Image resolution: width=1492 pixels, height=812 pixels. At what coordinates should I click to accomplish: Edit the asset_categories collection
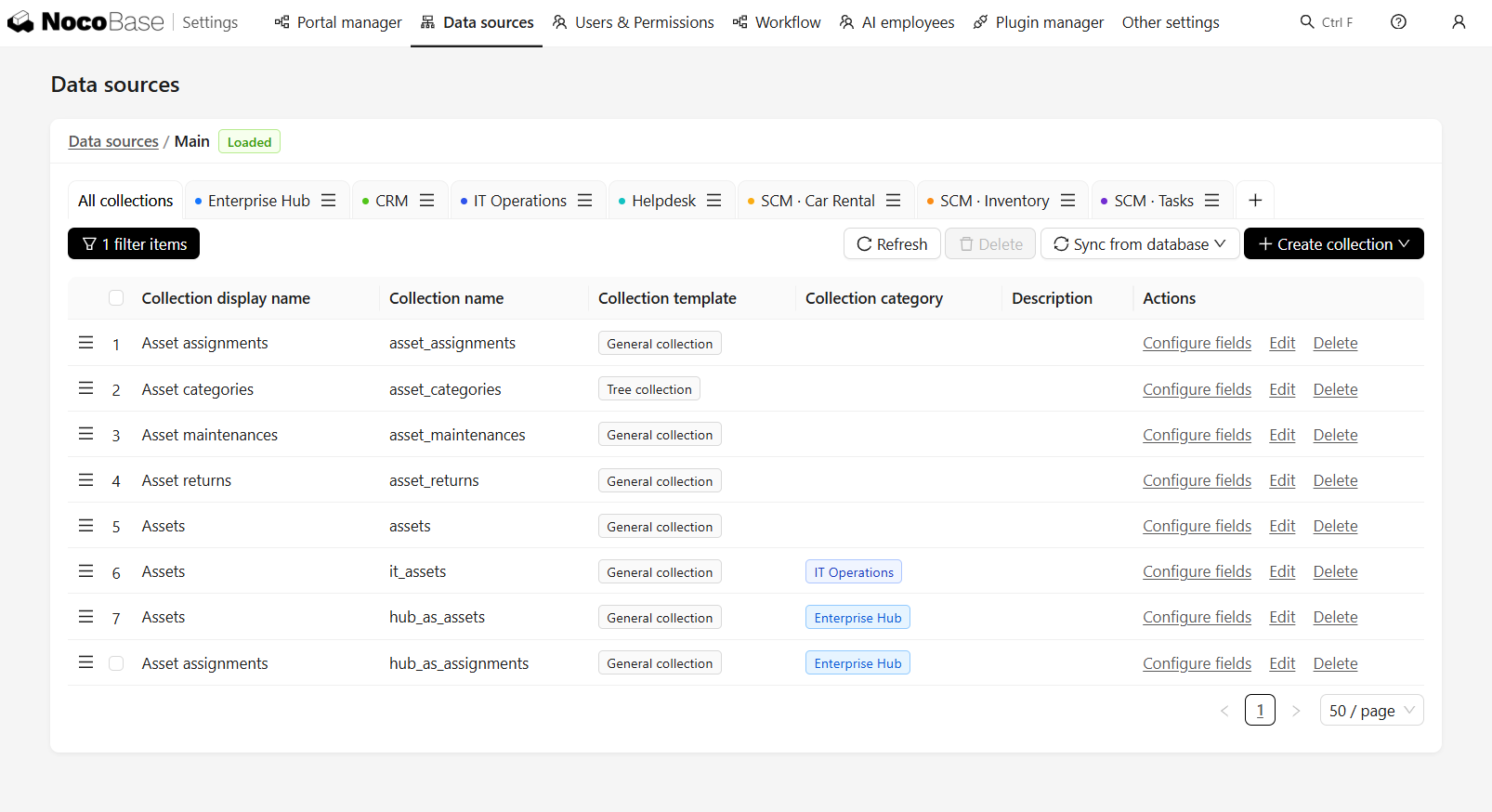pos(1282,389)
